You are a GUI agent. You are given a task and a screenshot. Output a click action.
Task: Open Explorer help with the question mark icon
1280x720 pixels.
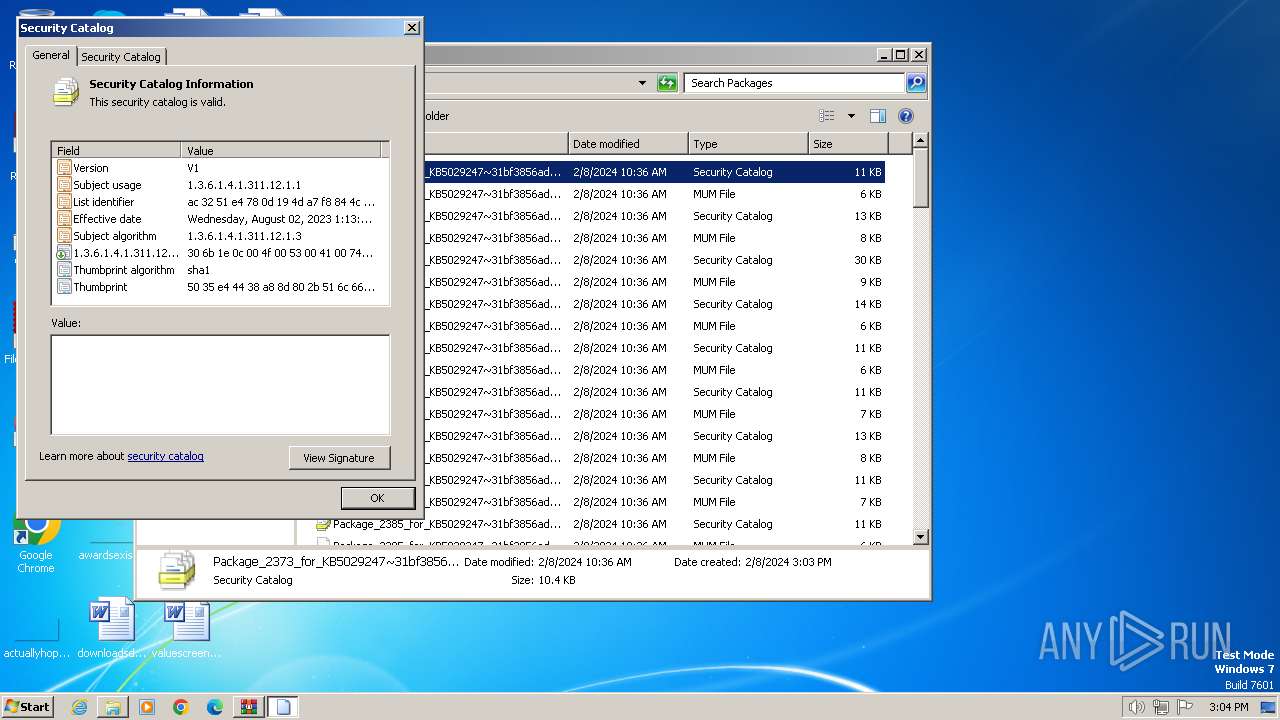point(906,116)
